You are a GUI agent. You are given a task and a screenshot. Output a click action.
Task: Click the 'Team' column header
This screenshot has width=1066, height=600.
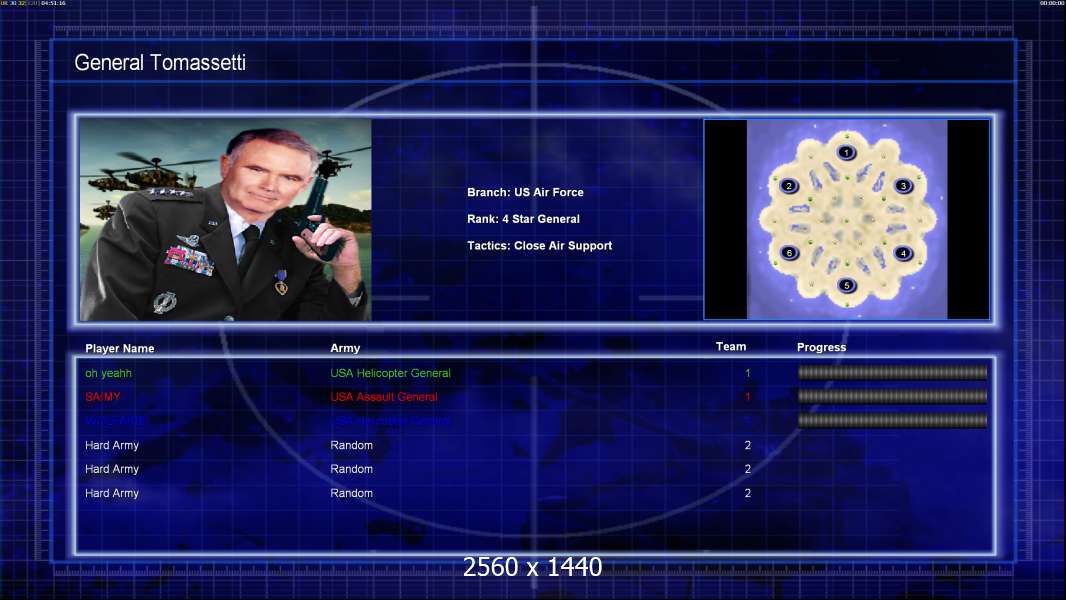[x=731, y=347]
